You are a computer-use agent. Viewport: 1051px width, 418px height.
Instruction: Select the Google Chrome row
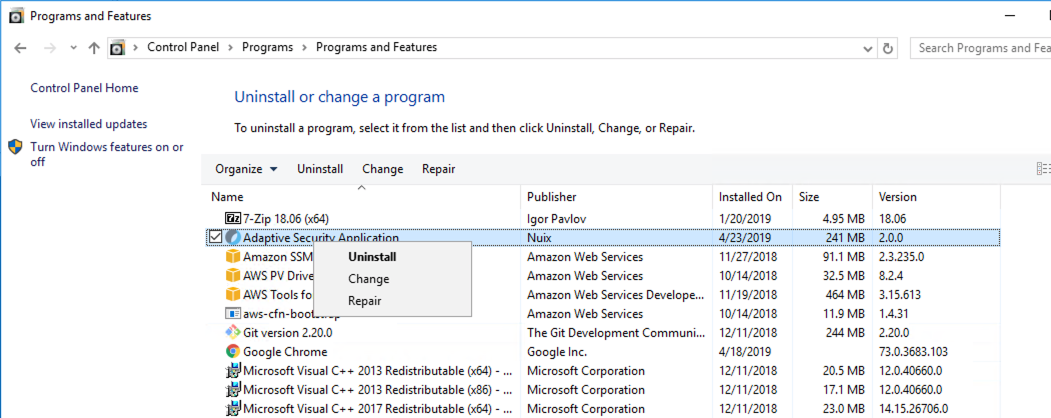pos(603,352)
